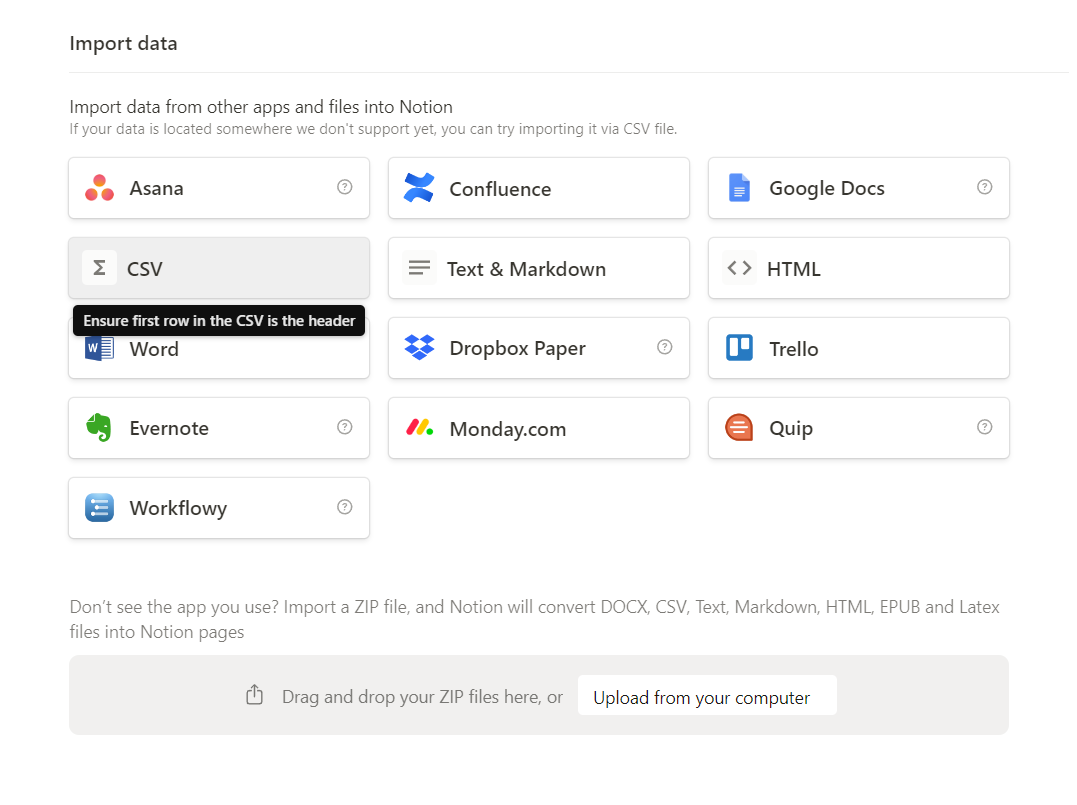The image size is (1077, 805).
Task: Pick Text & Markdown import
Action: click(x=538, y=268)
